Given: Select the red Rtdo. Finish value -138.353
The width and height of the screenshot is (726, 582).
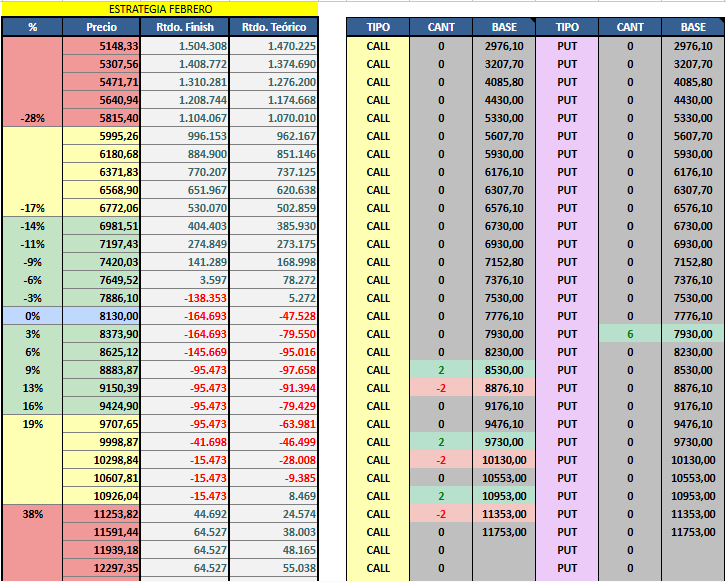Looking at the screenshot, I should (185, 298).
